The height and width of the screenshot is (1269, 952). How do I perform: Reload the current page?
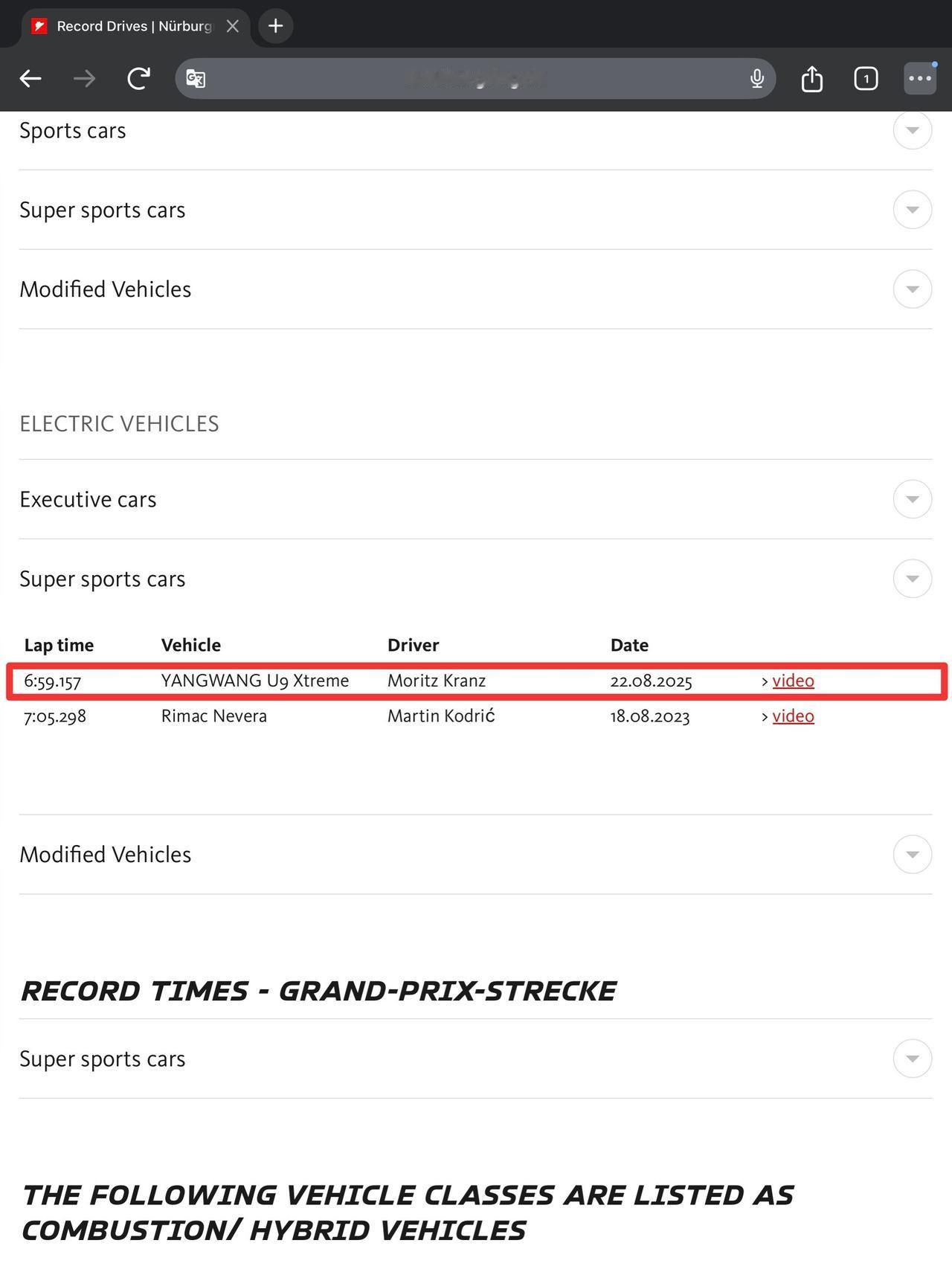tap(138, 78)
